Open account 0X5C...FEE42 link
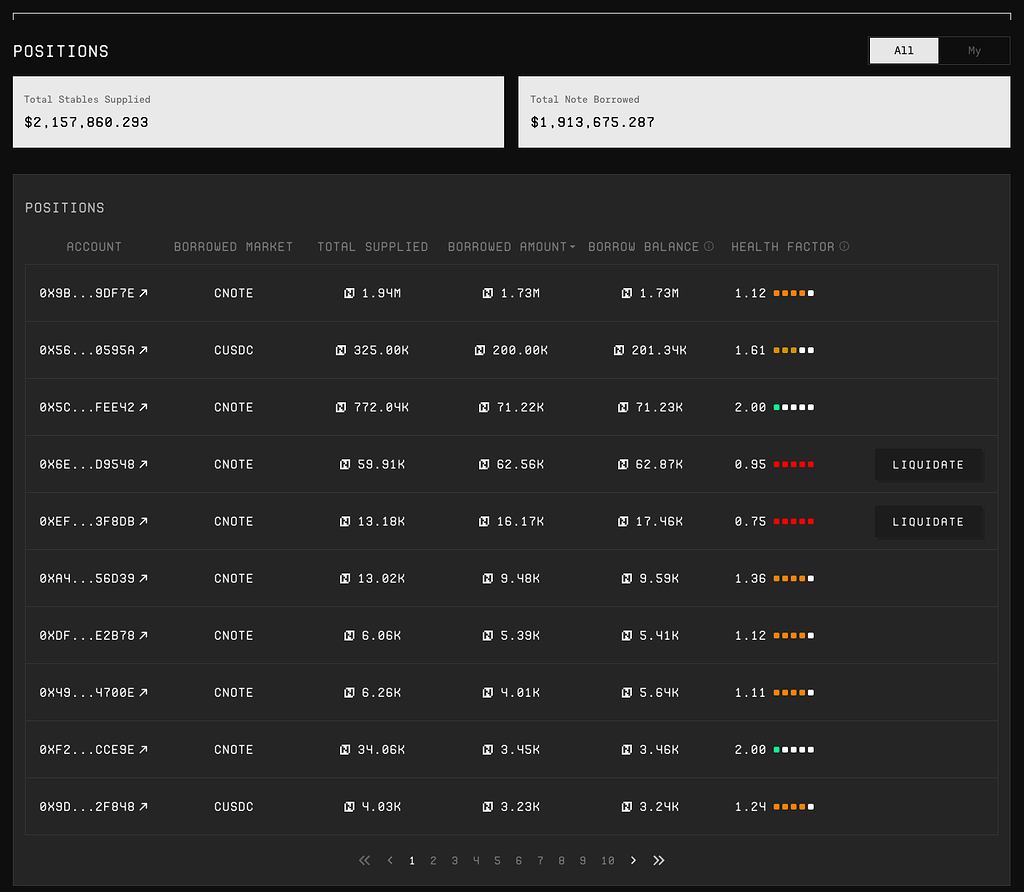The height and width of the screenshot is (892, 1024). point(143,407)
